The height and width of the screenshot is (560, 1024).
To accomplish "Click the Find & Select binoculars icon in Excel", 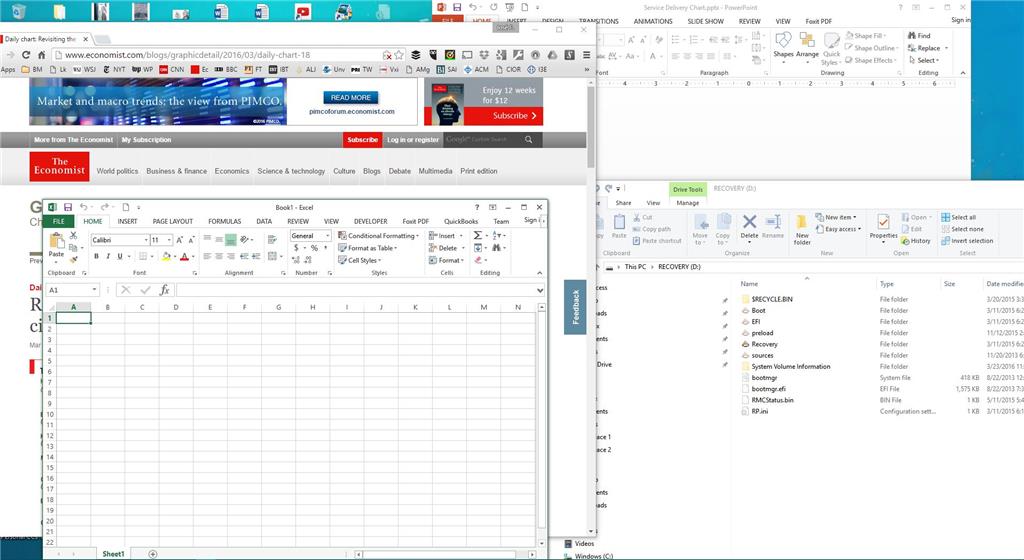I will pyautogui.click(x=497, y=248).
